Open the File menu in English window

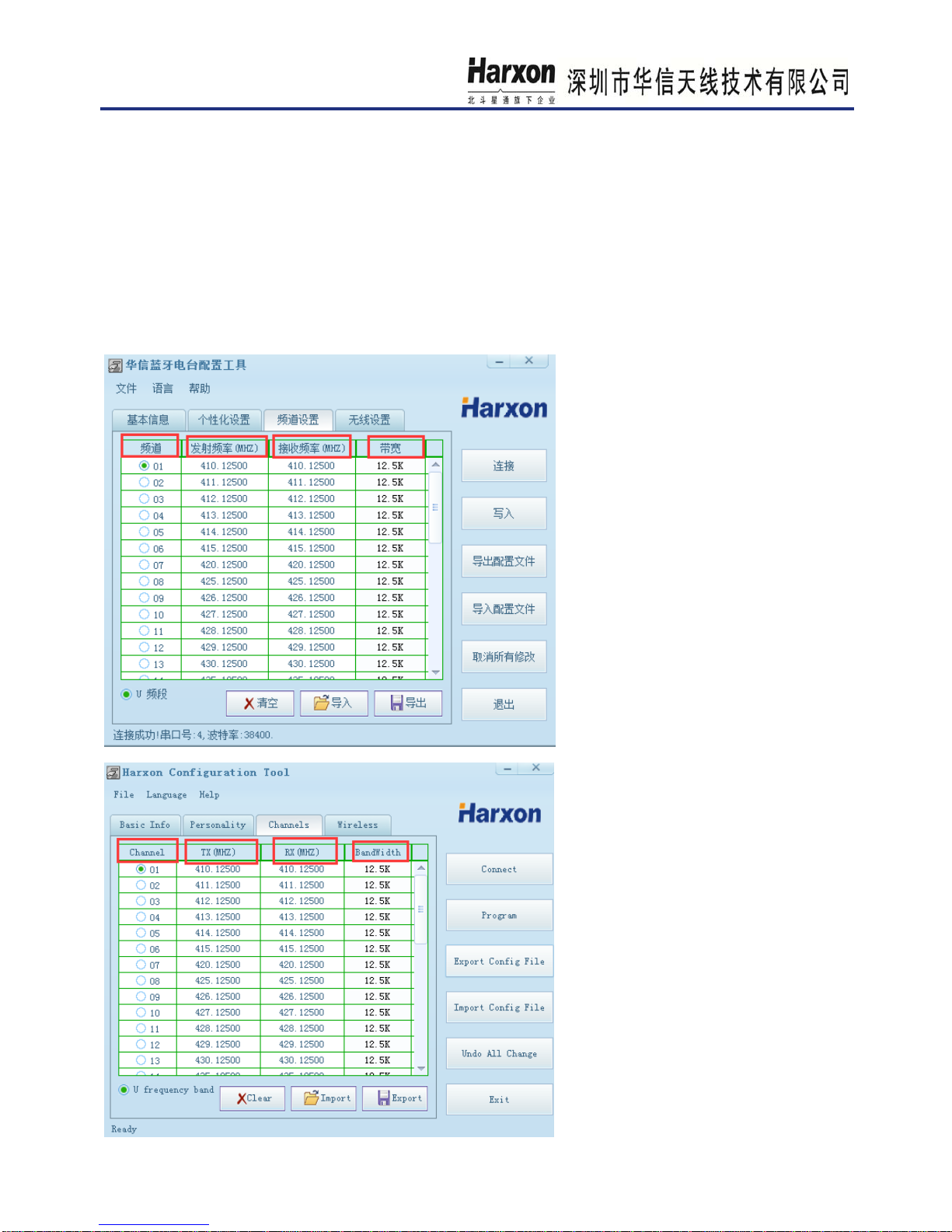pos(124,794)
